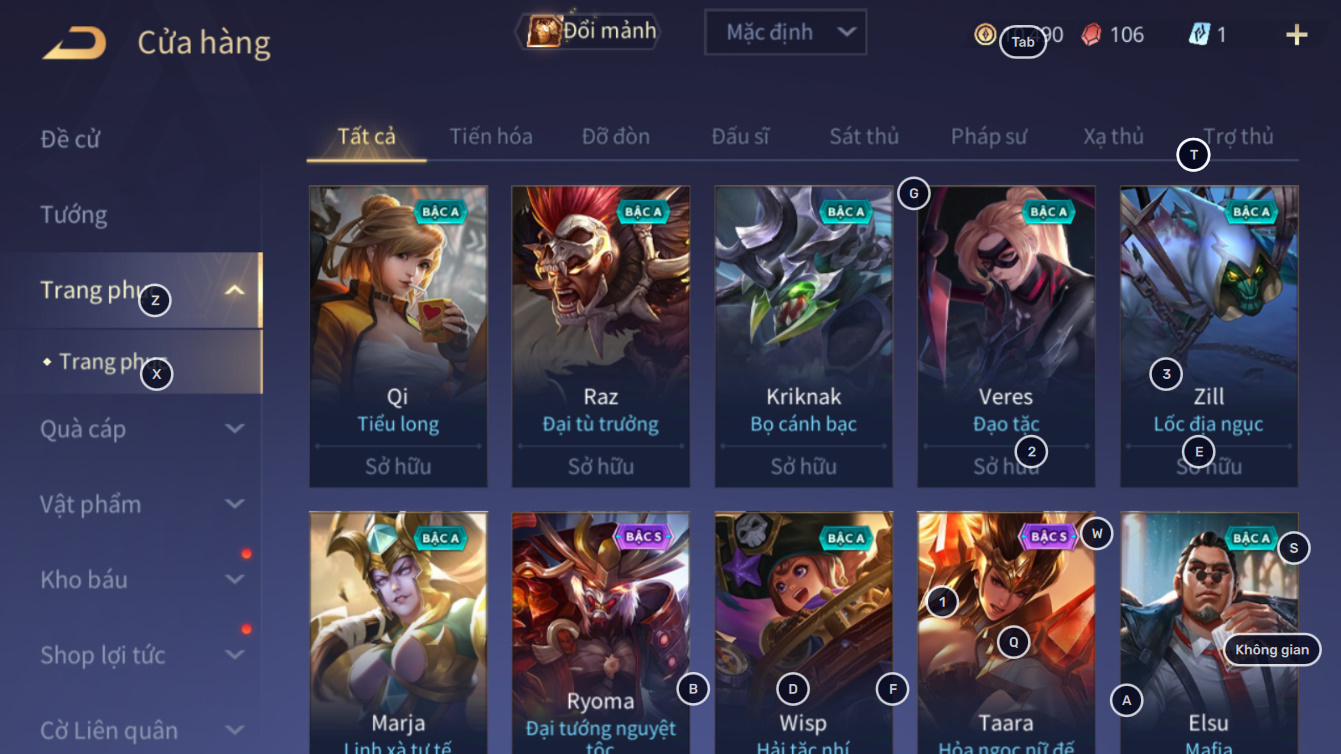Click the red gem currency icon
The height and width of the screenshot is (754, 1341).
(x=1091, y=35)
